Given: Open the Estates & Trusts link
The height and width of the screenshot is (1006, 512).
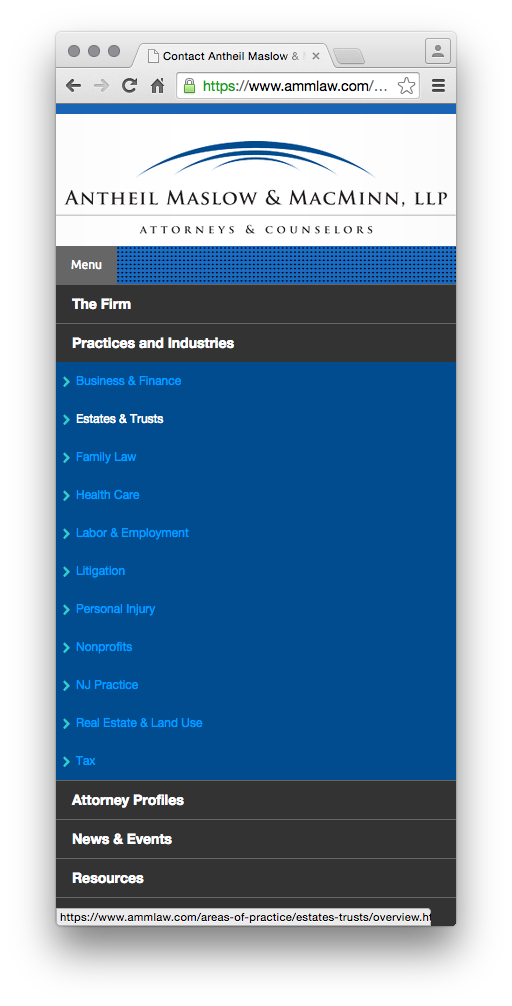Looking at the screenshot, I should point(119,419).
